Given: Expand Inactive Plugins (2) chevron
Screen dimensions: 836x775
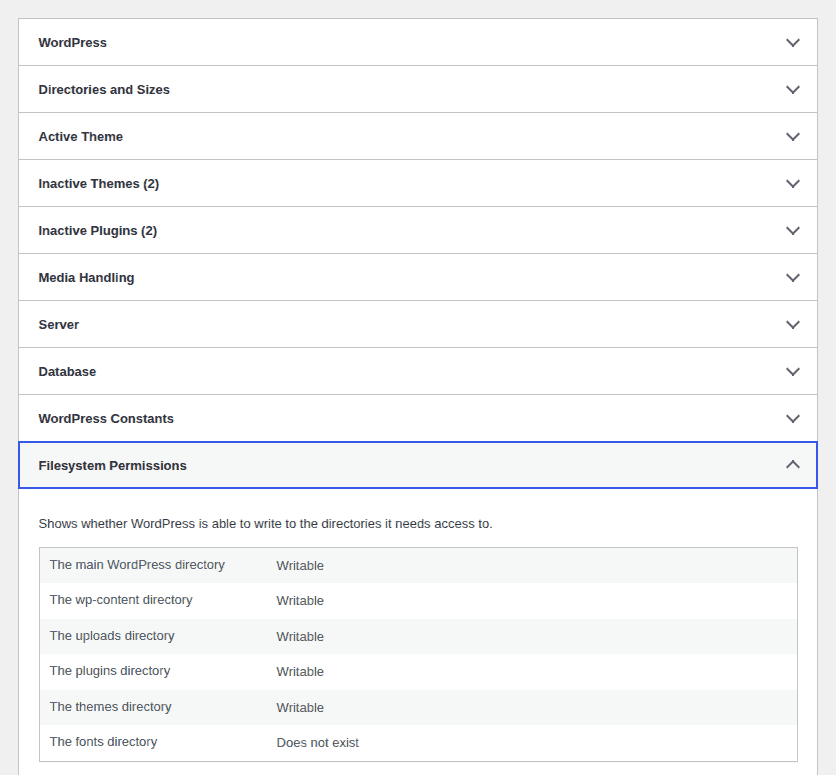Looking at the screenshot, I should coord(793,230).
